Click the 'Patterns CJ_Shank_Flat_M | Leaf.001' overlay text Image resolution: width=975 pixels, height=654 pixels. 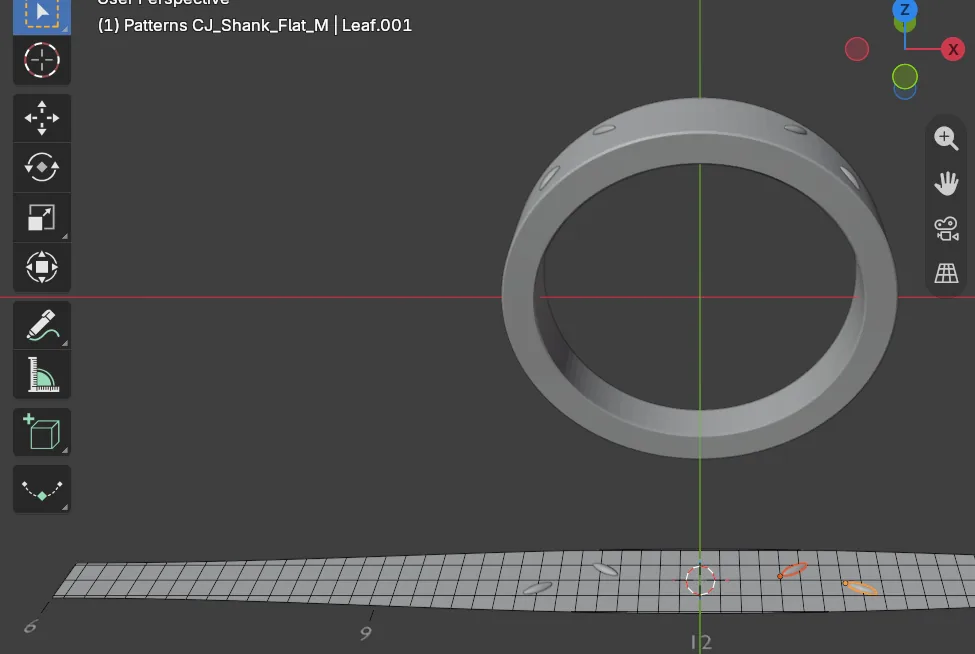(x=255, y=25)
